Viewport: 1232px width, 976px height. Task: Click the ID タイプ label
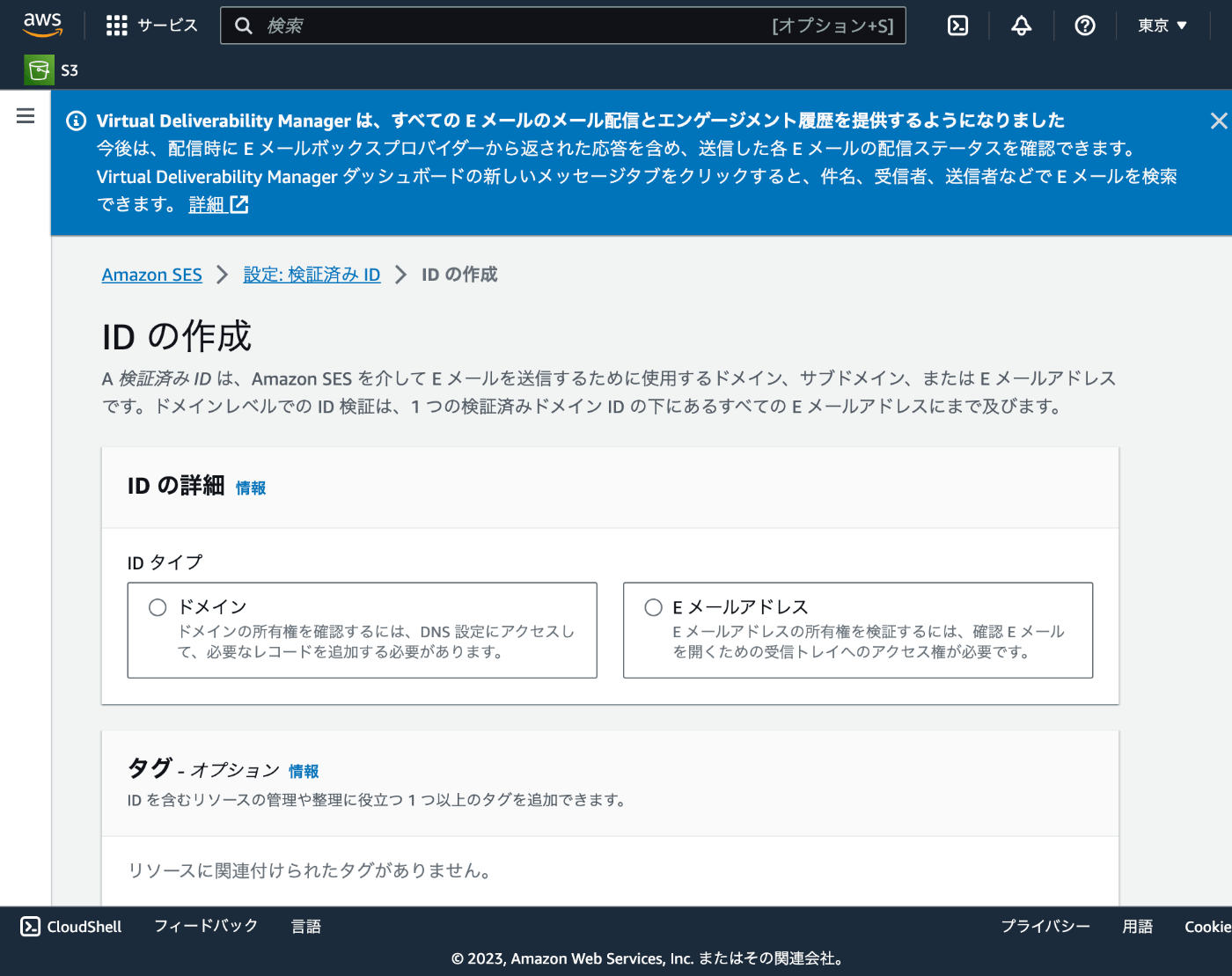(x=165, y=562)
